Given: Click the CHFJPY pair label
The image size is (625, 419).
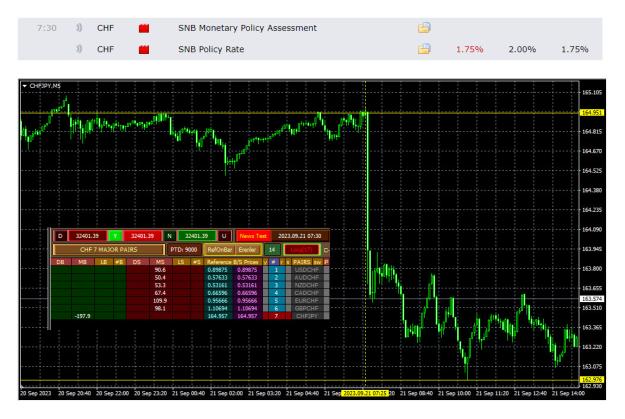Looking at the screenshot, I should [307, 316].
